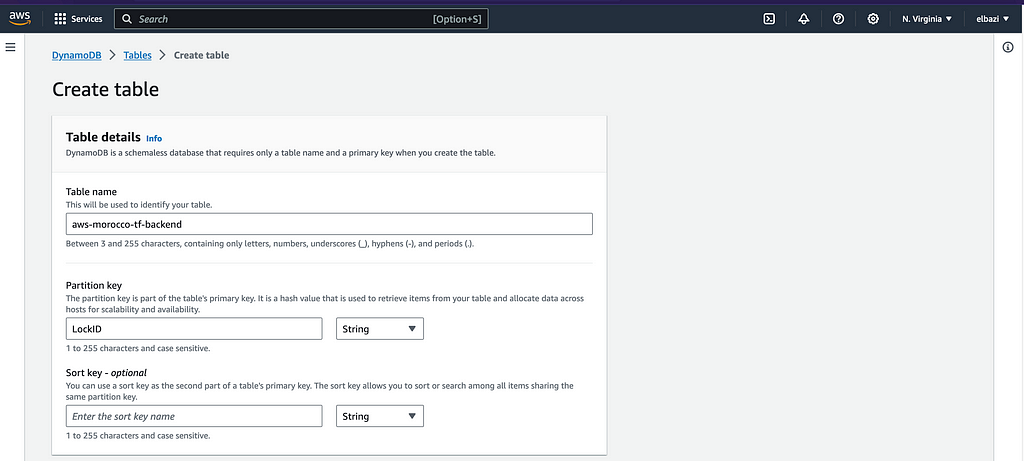Expand the hamburger side navigation
This screenshot has height=461, width=1024.
coord(10,47)
